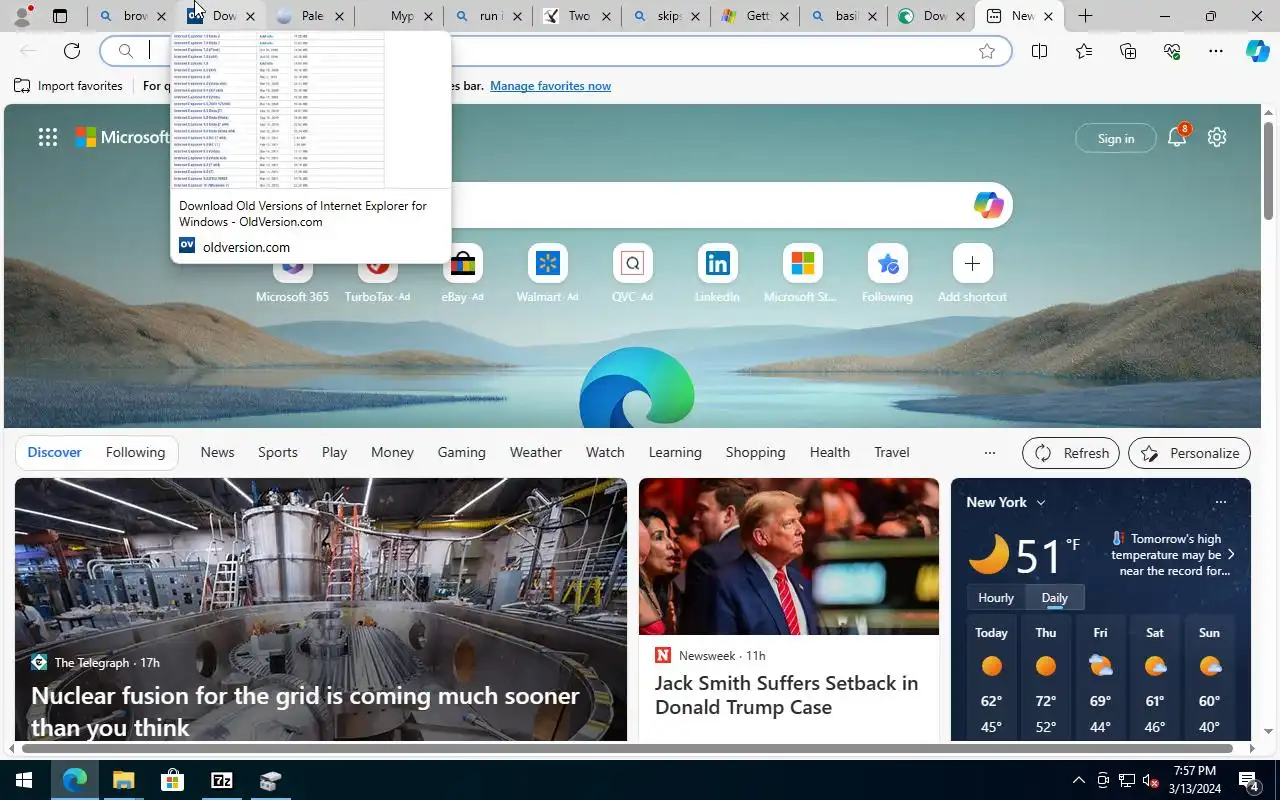Open the Collections icon
This screenshot has width=1280, height=800.
[1128, 51]
